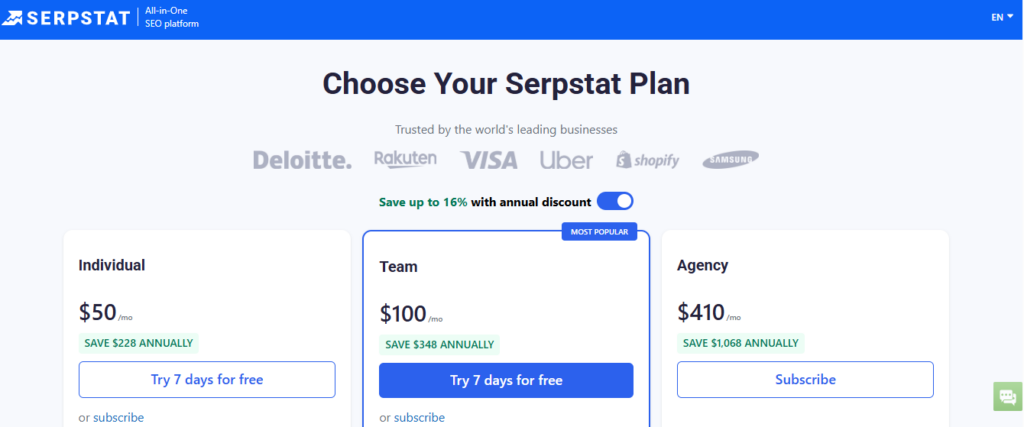
Task: Click the Deloitte logo
Action: tap(302, 160)
